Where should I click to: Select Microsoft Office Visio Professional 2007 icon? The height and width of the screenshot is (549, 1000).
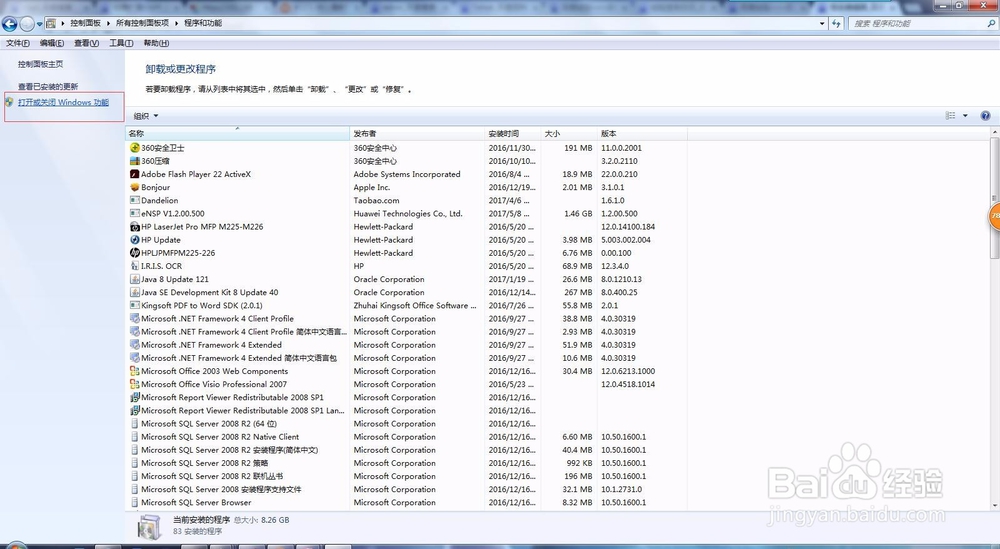(135, 384)
